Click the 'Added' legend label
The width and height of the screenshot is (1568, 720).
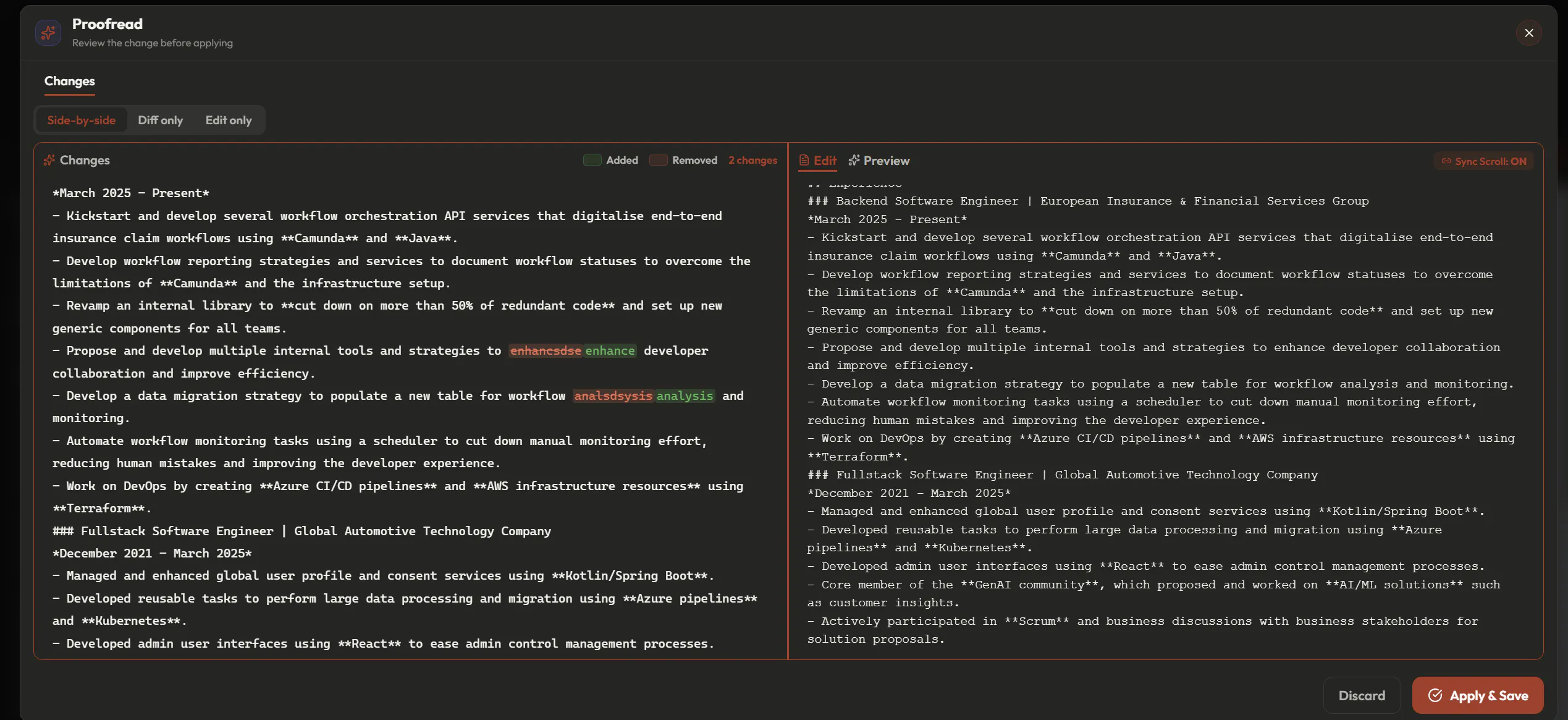pos(622,160)
